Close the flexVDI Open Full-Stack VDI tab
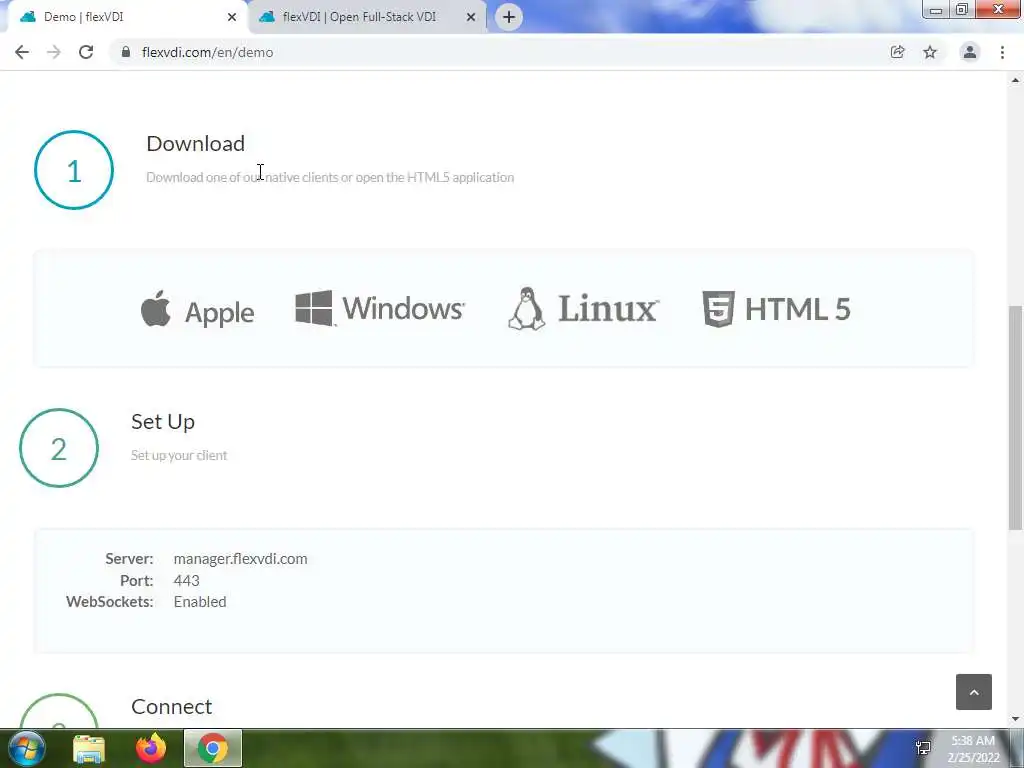 (x=471, y=17)
